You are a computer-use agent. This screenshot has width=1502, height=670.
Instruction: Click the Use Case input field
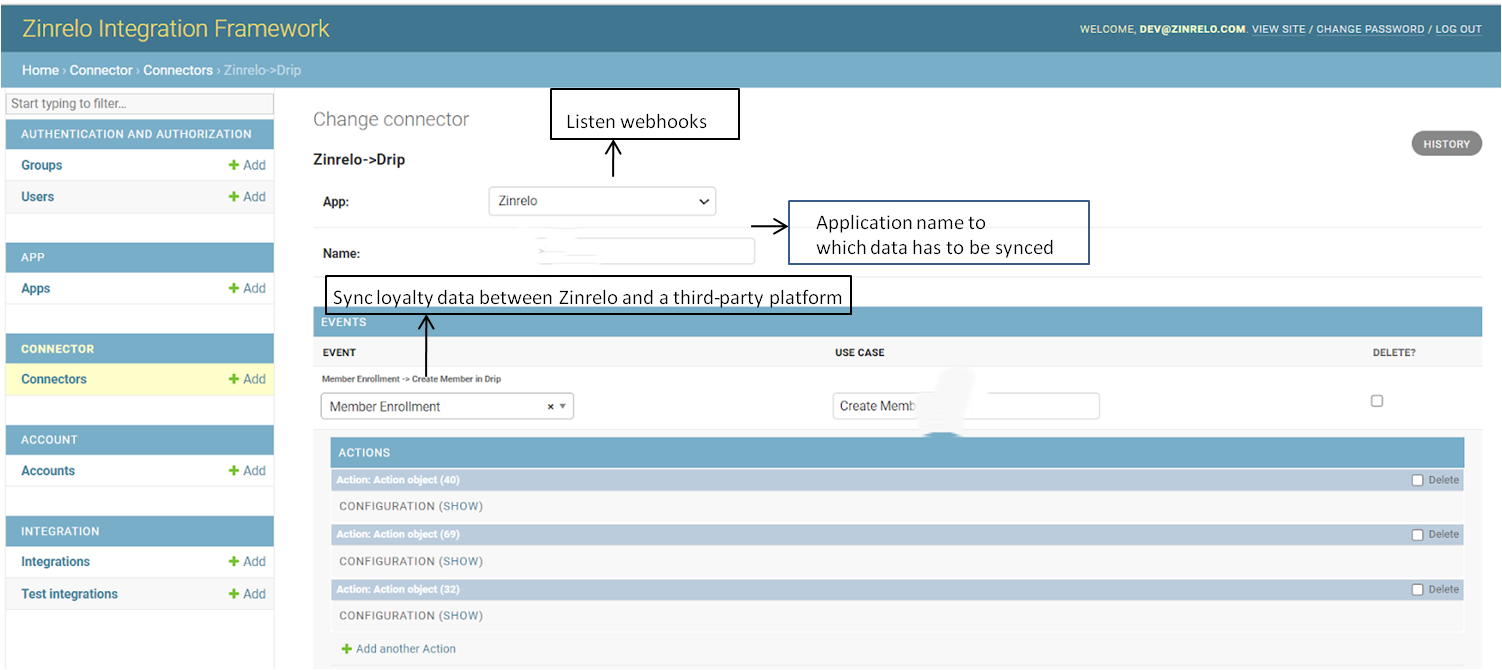[966, 406]
